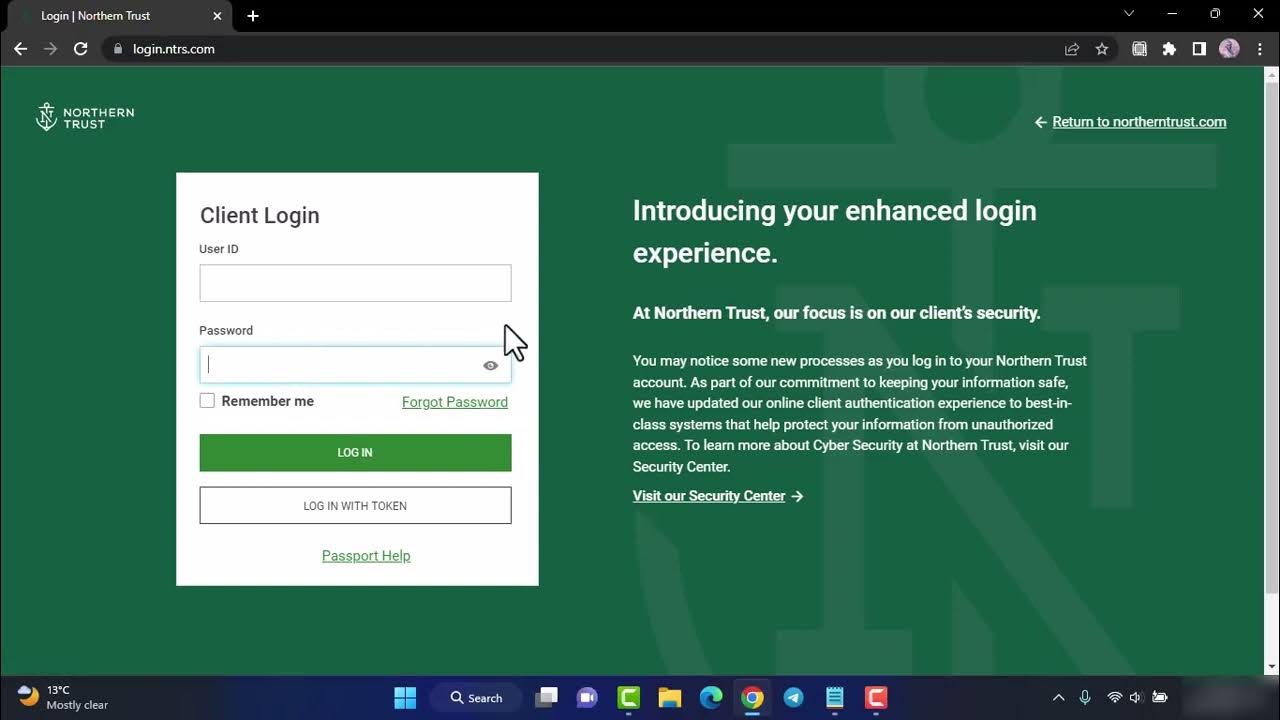The image size is (1280, 720).
Task: Open the red Camtasia recorder taskbar icon
Action: coord(876,698)
